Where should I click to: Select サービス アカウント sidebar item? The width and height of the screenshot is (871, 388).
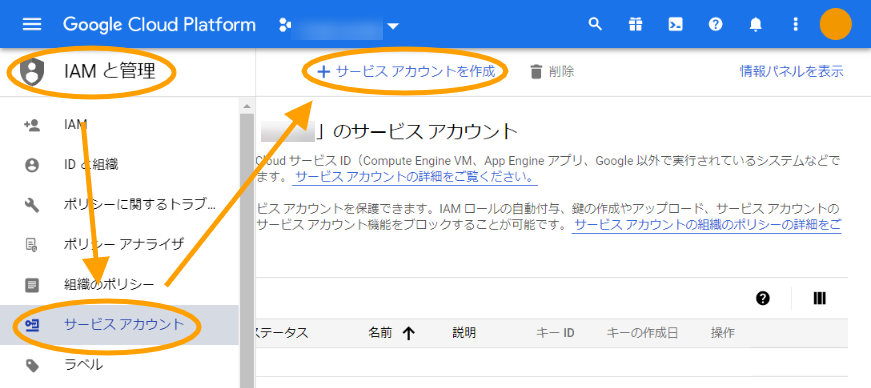click(x=119, y=325)
